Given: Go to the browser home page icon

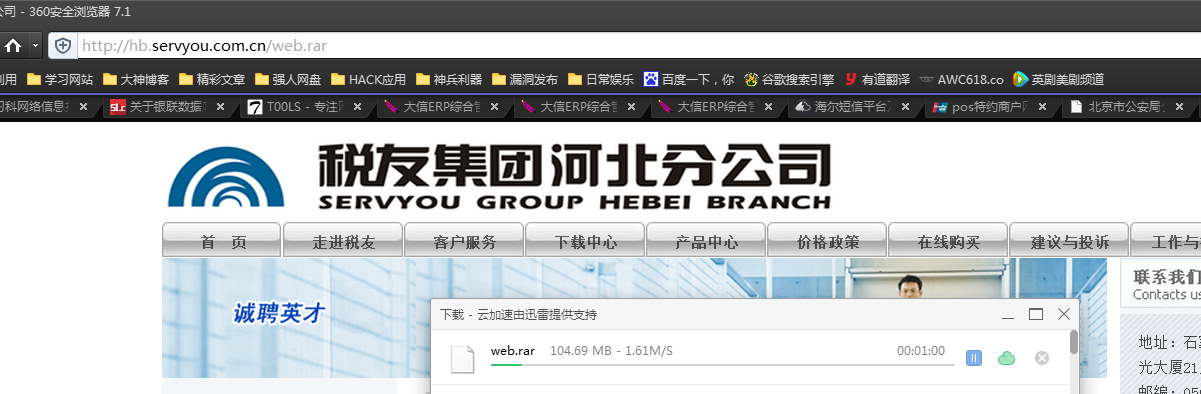Looking at the screenshot, I should 13,46.
